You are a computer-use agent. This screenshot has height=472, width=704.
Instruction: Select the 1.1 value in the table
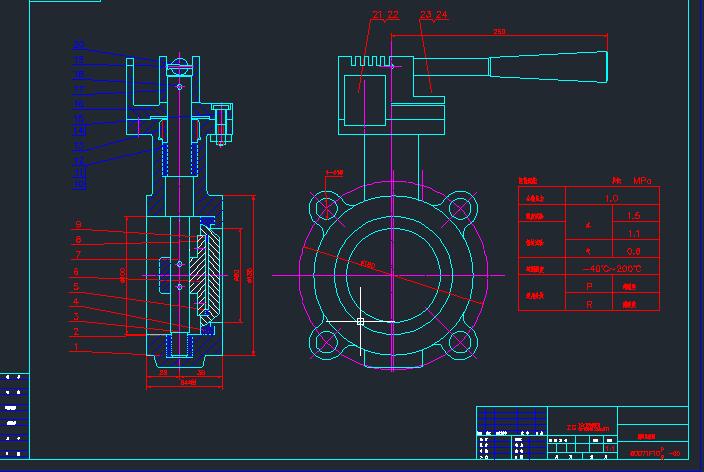tap(634, 234)
